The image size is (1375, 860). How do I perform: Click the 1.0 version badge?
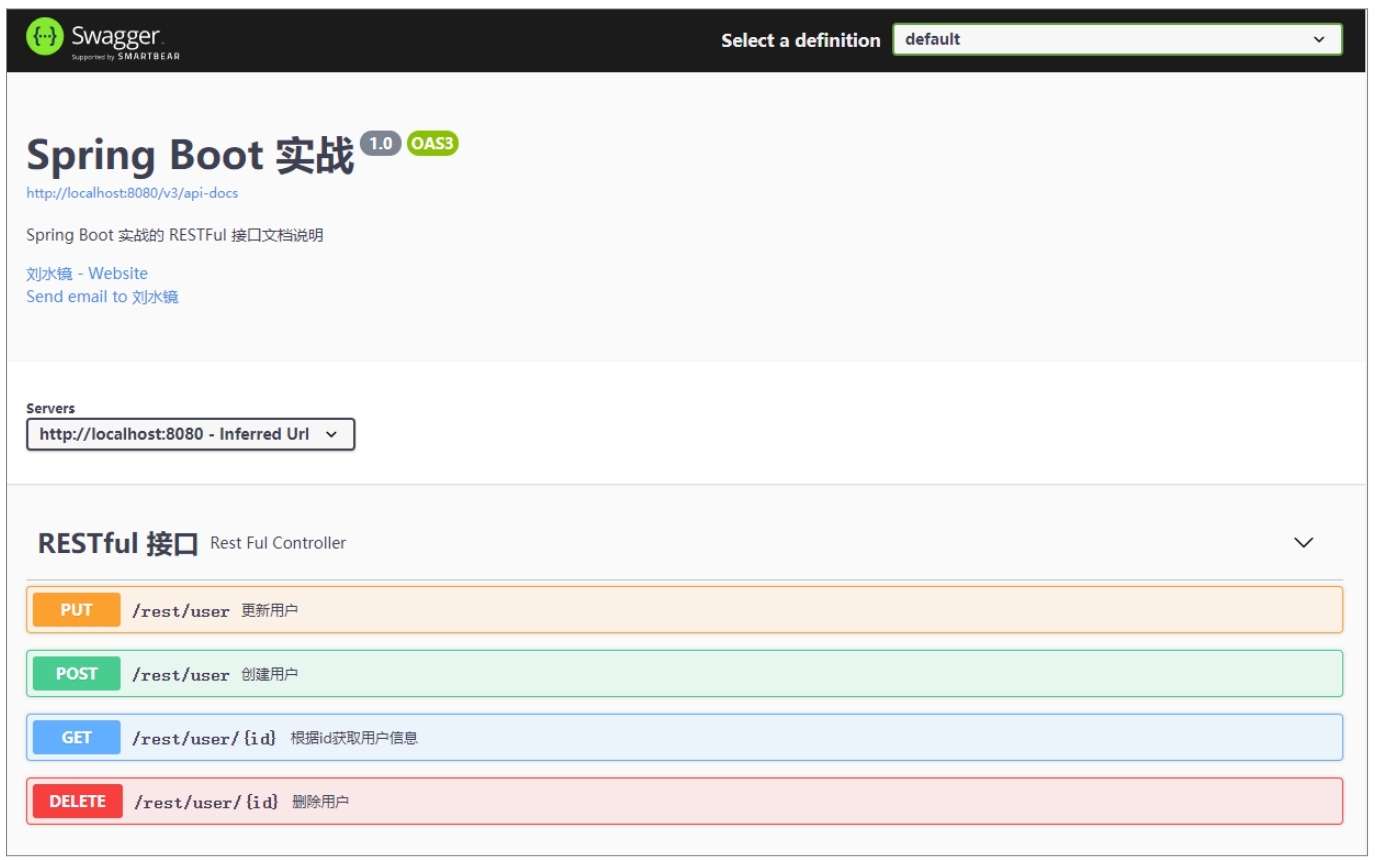pos(380,144)
